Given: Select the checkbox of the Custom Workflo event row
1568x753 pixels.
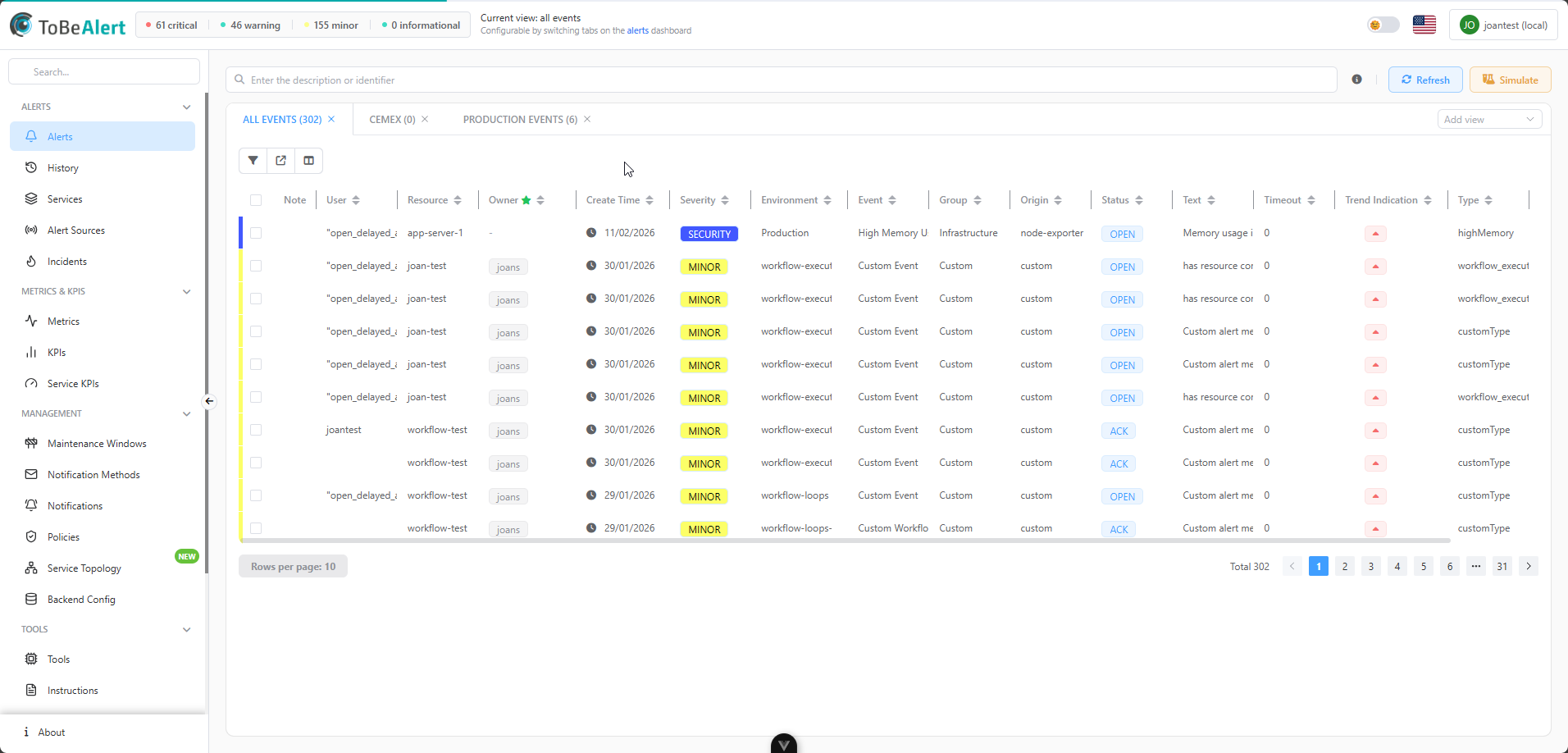Looking at the screenshot, I should pyautogui.click(x=256, y=528).
